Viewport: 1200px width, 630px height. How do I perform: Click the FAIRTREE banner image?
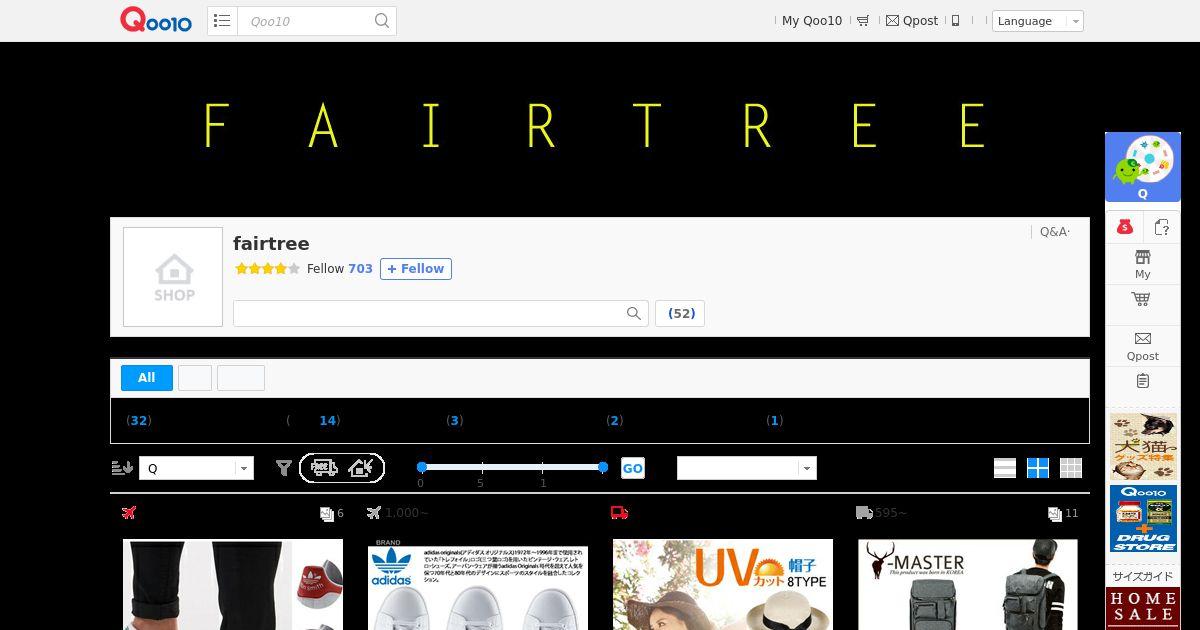click(600, 126)
